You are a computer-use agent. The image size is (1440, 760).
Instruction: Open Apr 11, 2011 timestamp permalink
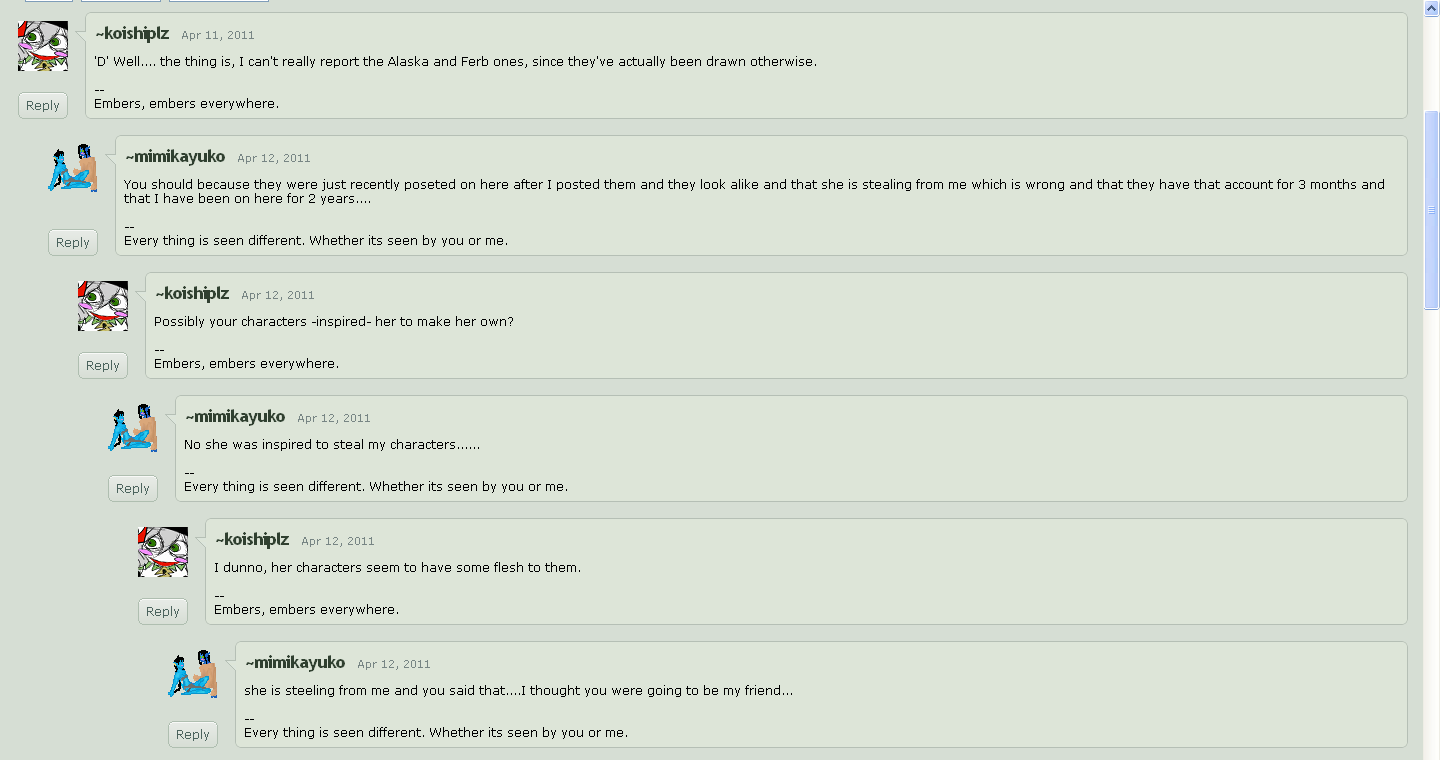(218, 35)
